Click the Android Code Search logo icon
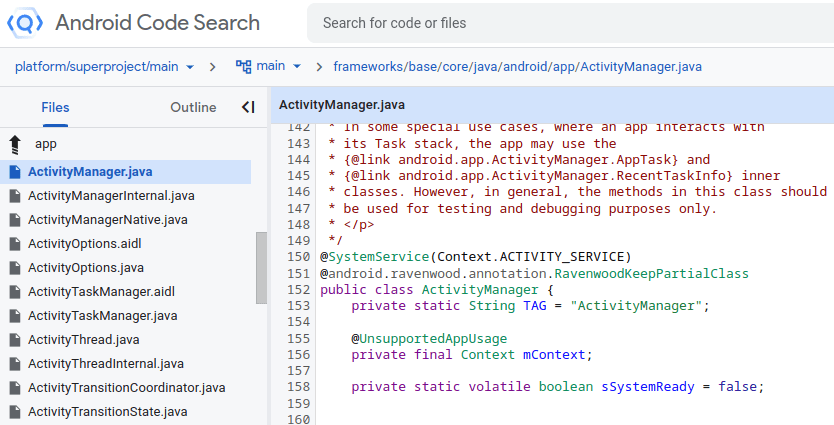Image resolution: width=834 pixels, height=425 pixels. pos(24,23)
